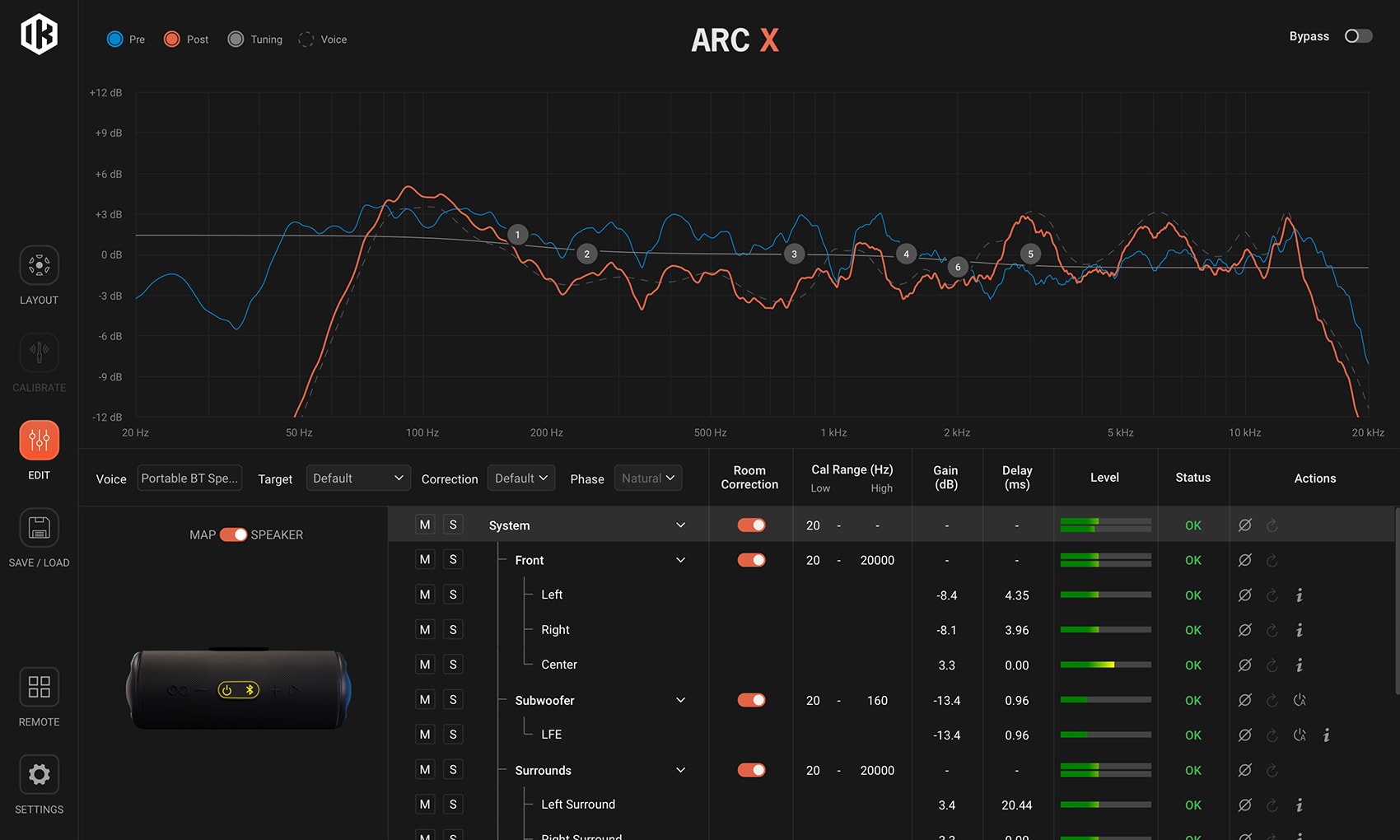The width and height of the screenshot is (1400, 840).
Task: Open the Target dropdown
Action: [358, 478]
